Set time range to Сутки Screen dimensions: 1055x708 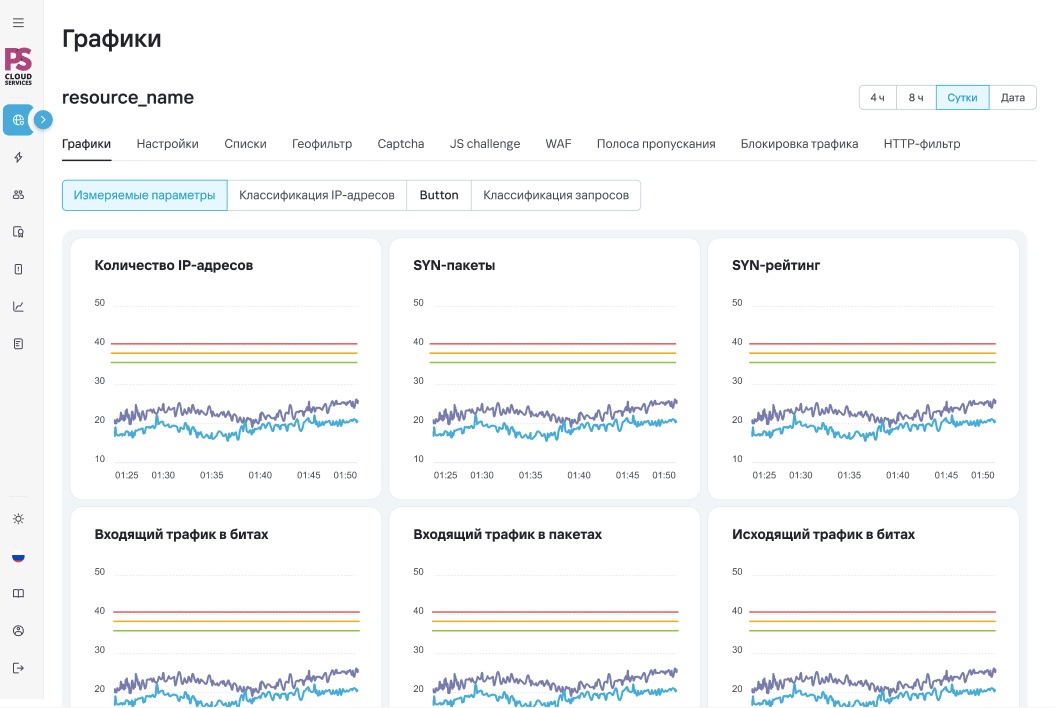point(962,98)
